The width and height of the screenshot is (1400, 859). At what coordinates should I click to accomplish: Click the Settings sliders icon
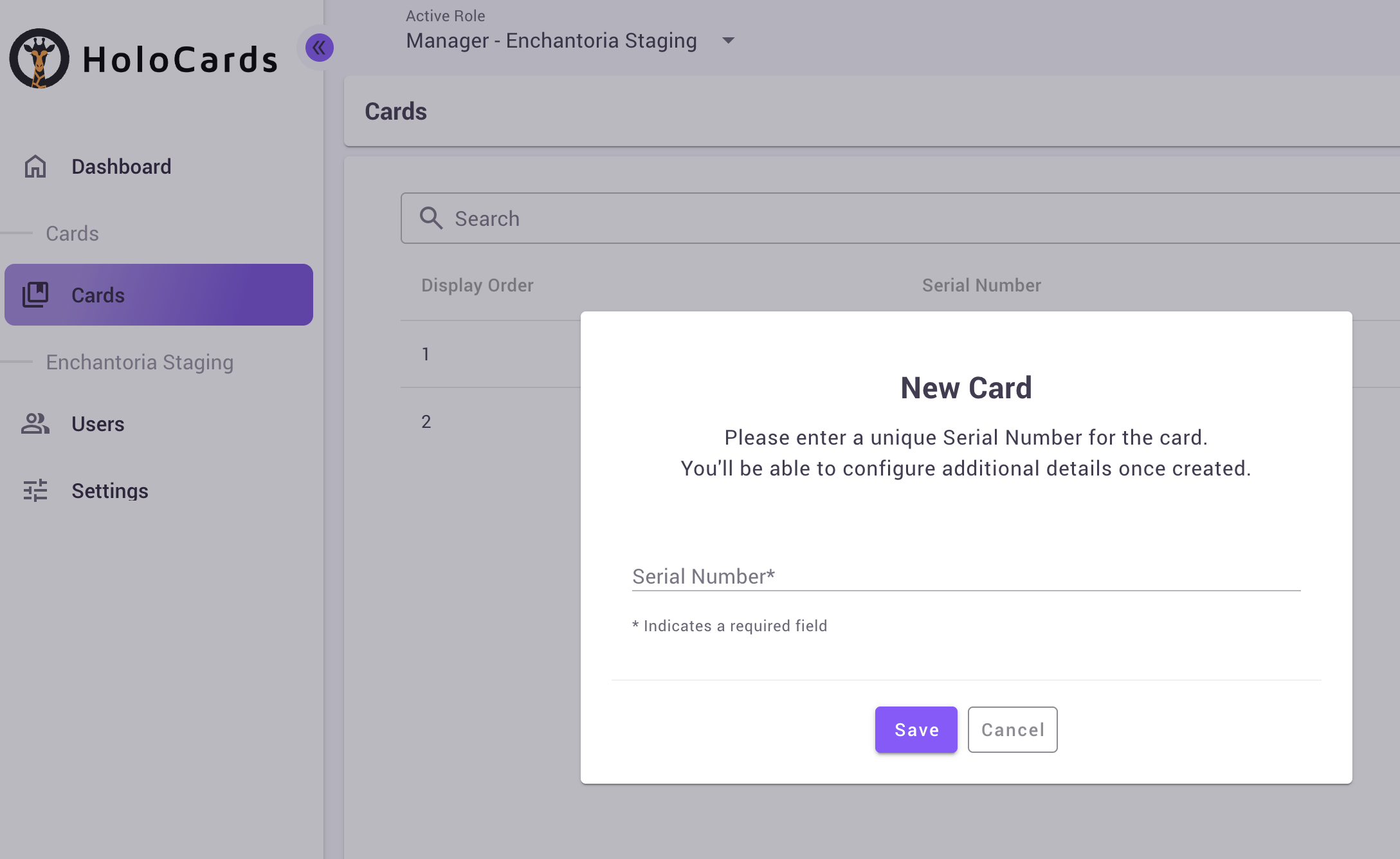click(35, 490)
